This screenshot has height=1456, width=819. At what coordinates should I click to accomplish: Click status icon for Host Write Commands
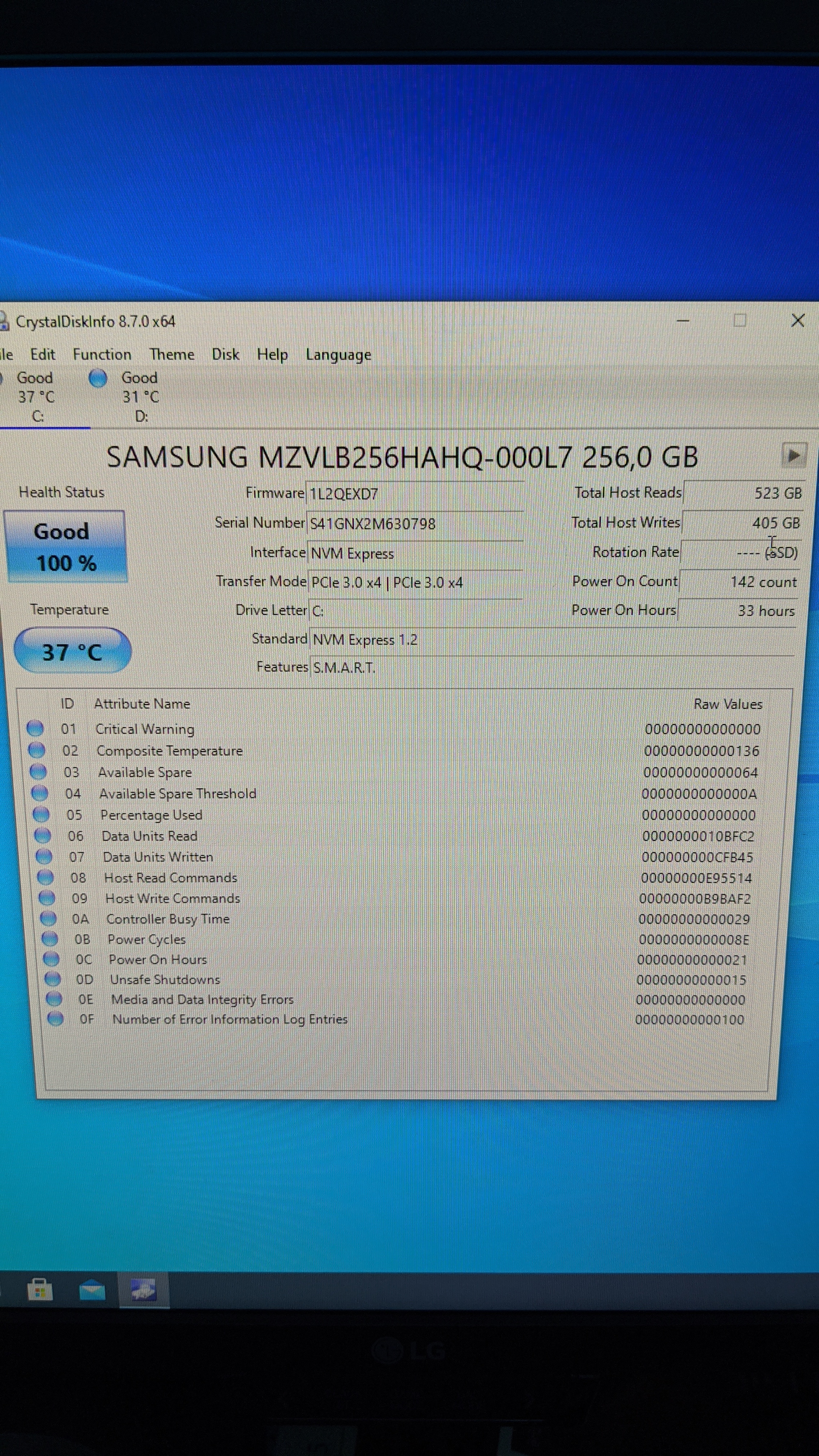pyautogui.click(x=47, y=898)
